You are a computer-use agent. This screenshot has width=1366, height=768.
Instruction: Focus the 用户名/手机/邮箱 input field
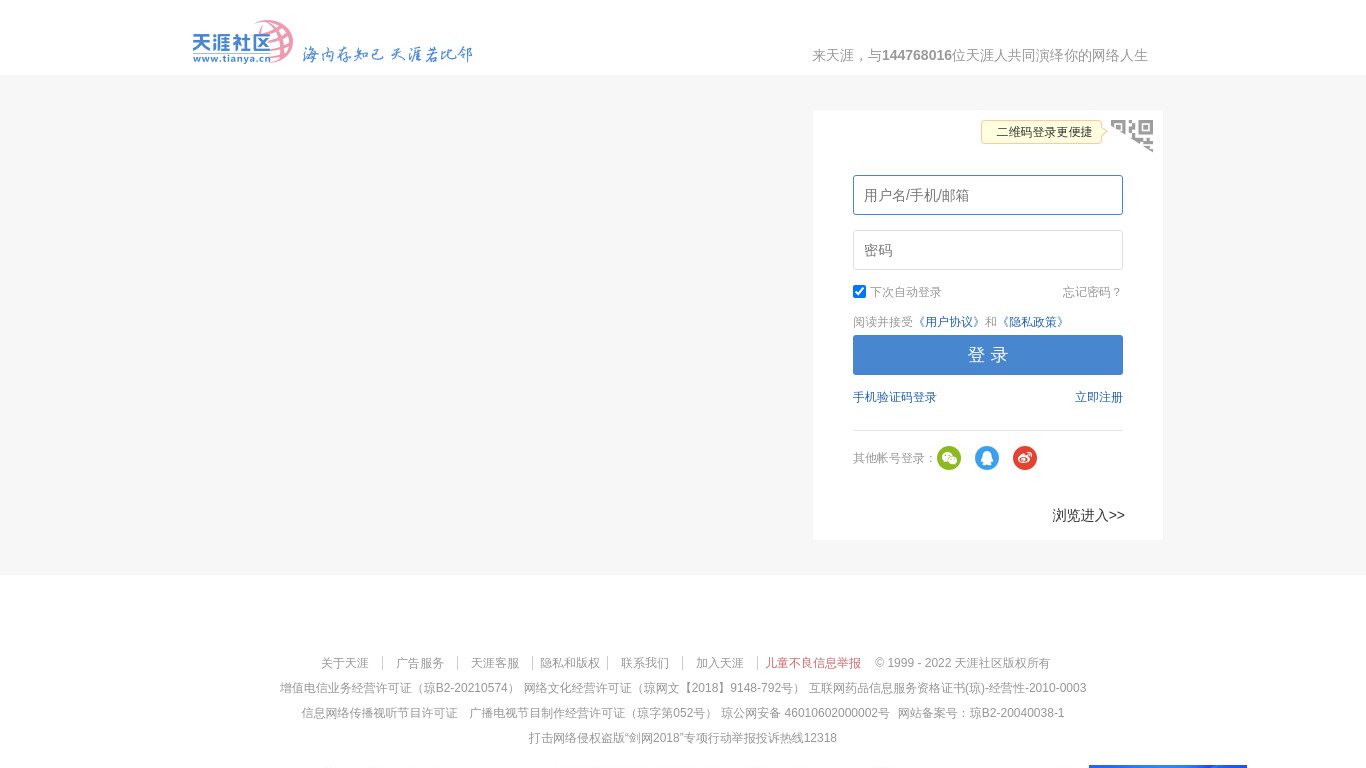[988, 195]
